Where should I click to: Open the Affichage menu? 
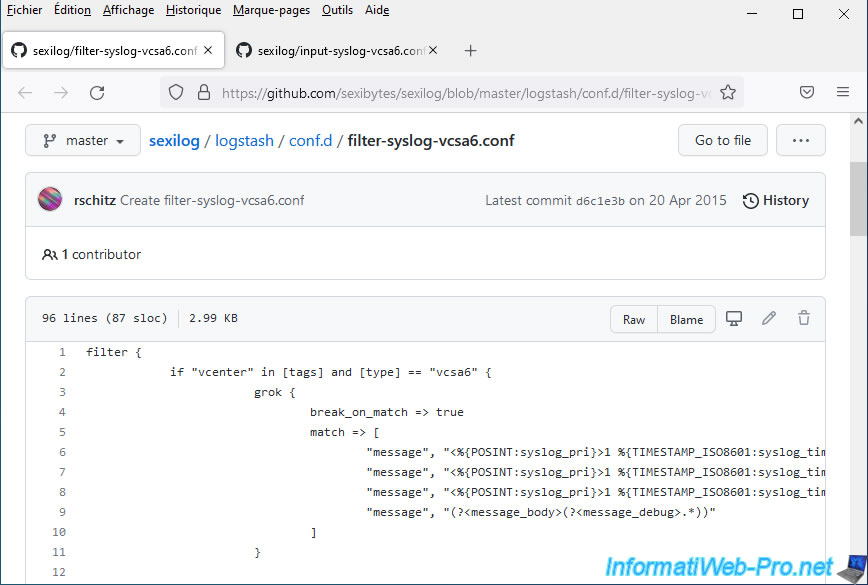(128, 10)
